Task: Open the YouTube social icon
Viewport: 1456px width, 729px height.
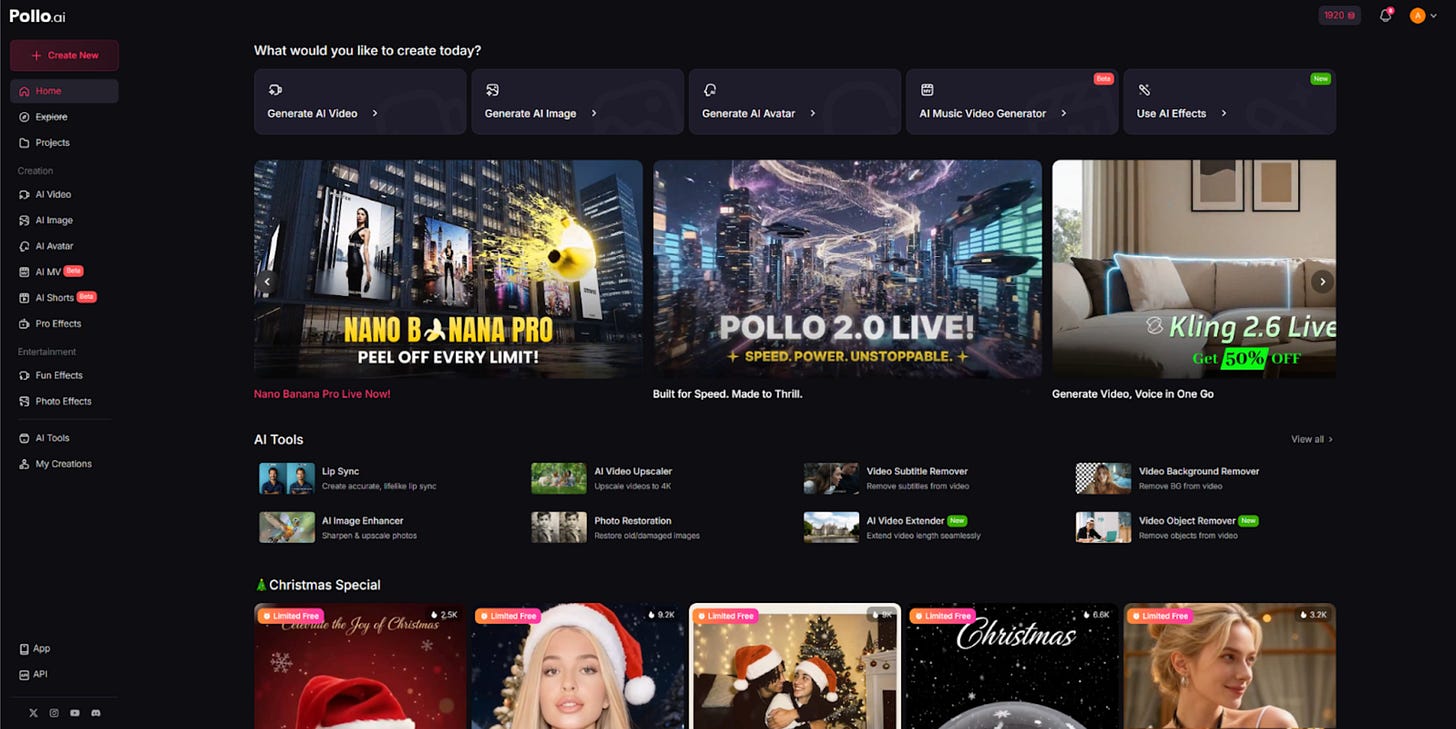Action: coord(75,713)
